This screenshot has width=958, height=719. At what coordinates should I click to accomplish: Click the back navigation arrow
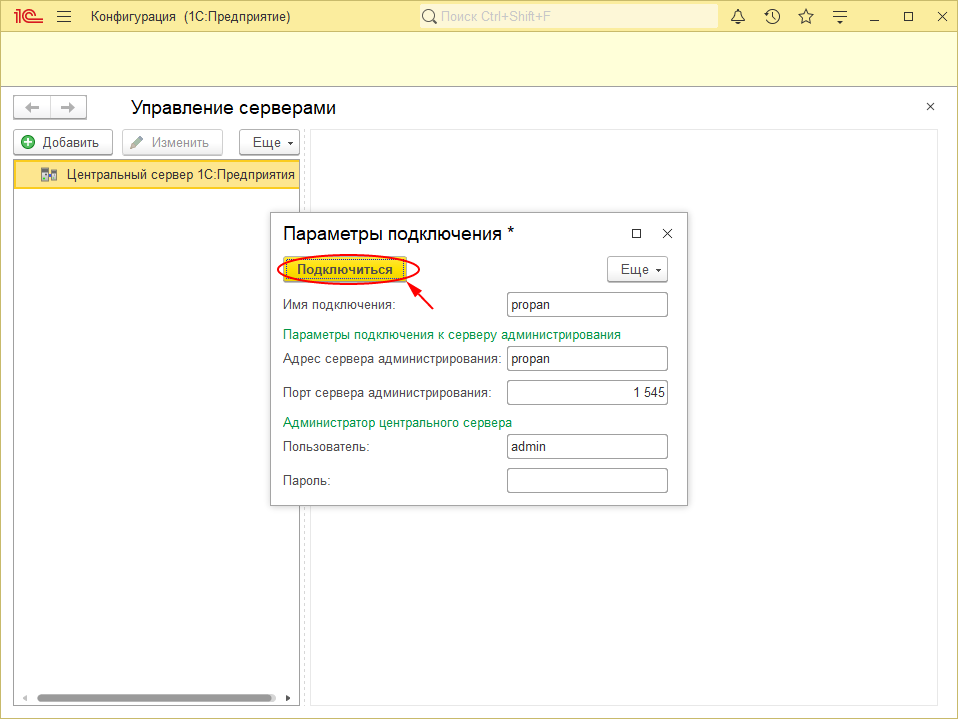(31, 107)
